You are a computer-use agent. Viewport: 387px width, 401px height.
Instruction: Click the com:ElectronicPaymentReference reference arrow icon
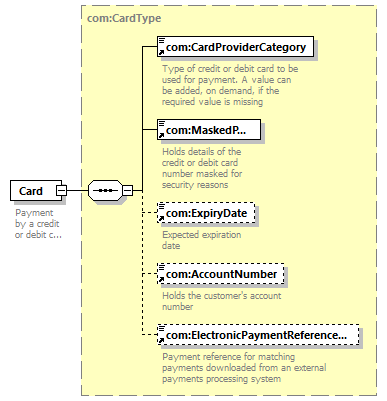pyautogui.click(x=161, y=340)
